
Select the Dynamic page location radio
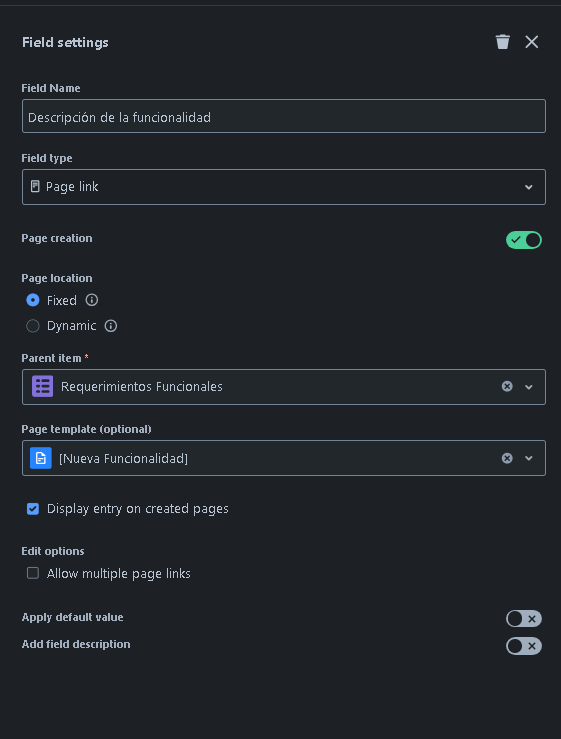pyautogui.click(x=33, y=326)
